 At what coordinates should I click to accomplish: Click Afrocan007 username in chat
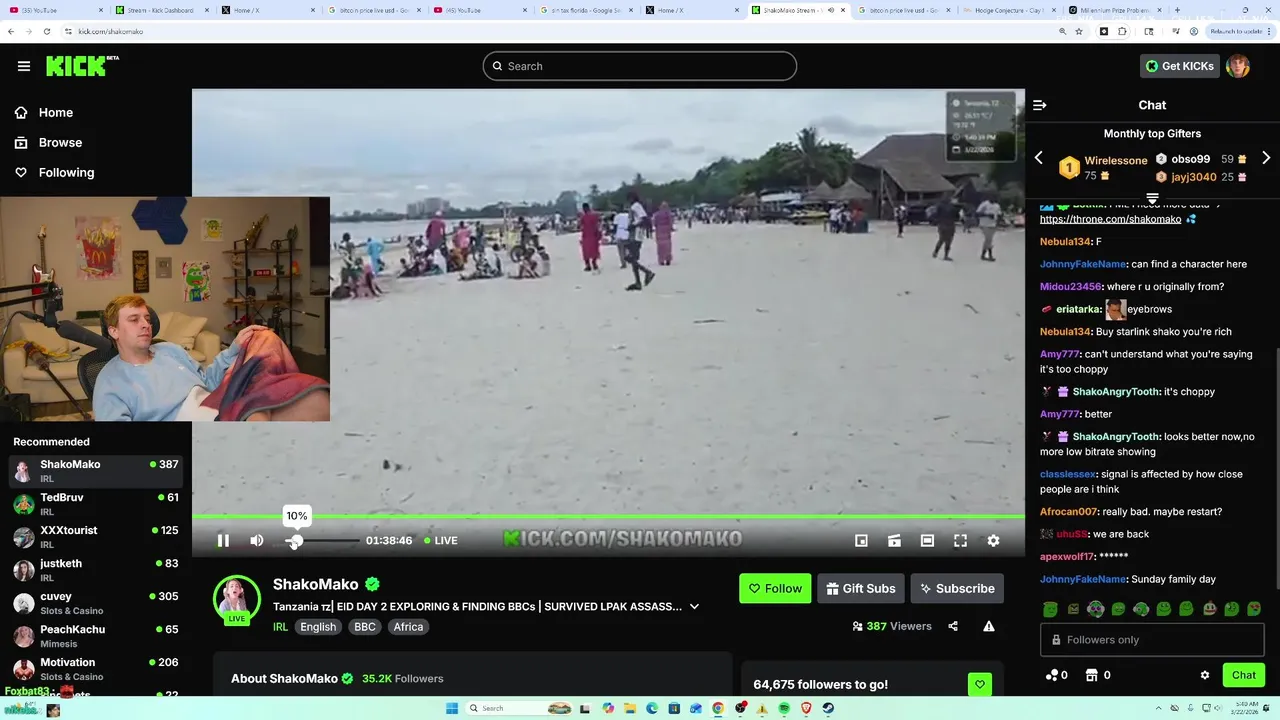tap(1069, 512)
